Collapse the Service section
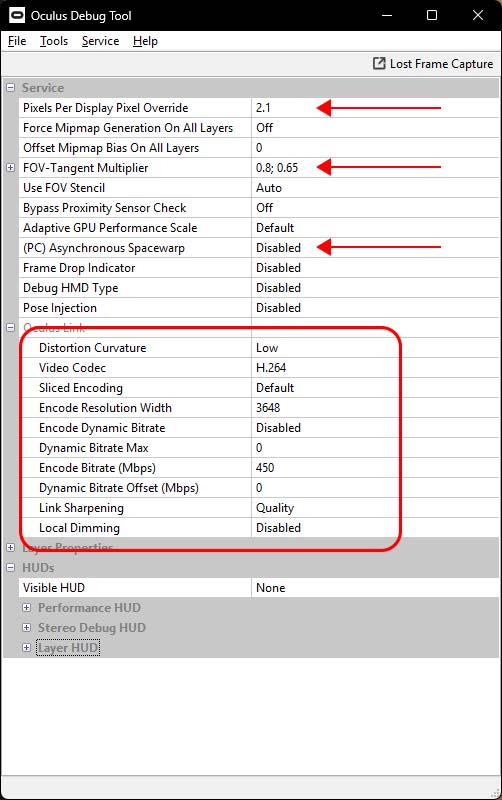 coord(10,88)
